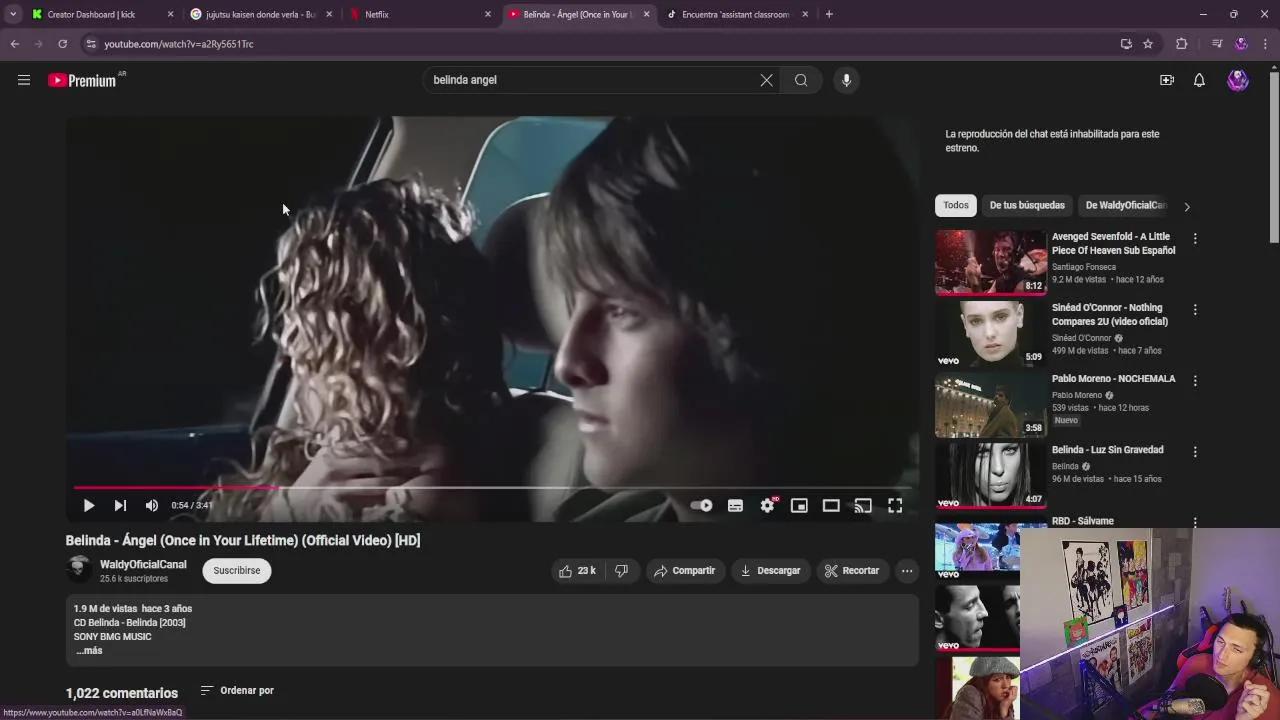Click the Suscribirse button
Viewport: 1280px width, 720px height.
click(236, 571)
